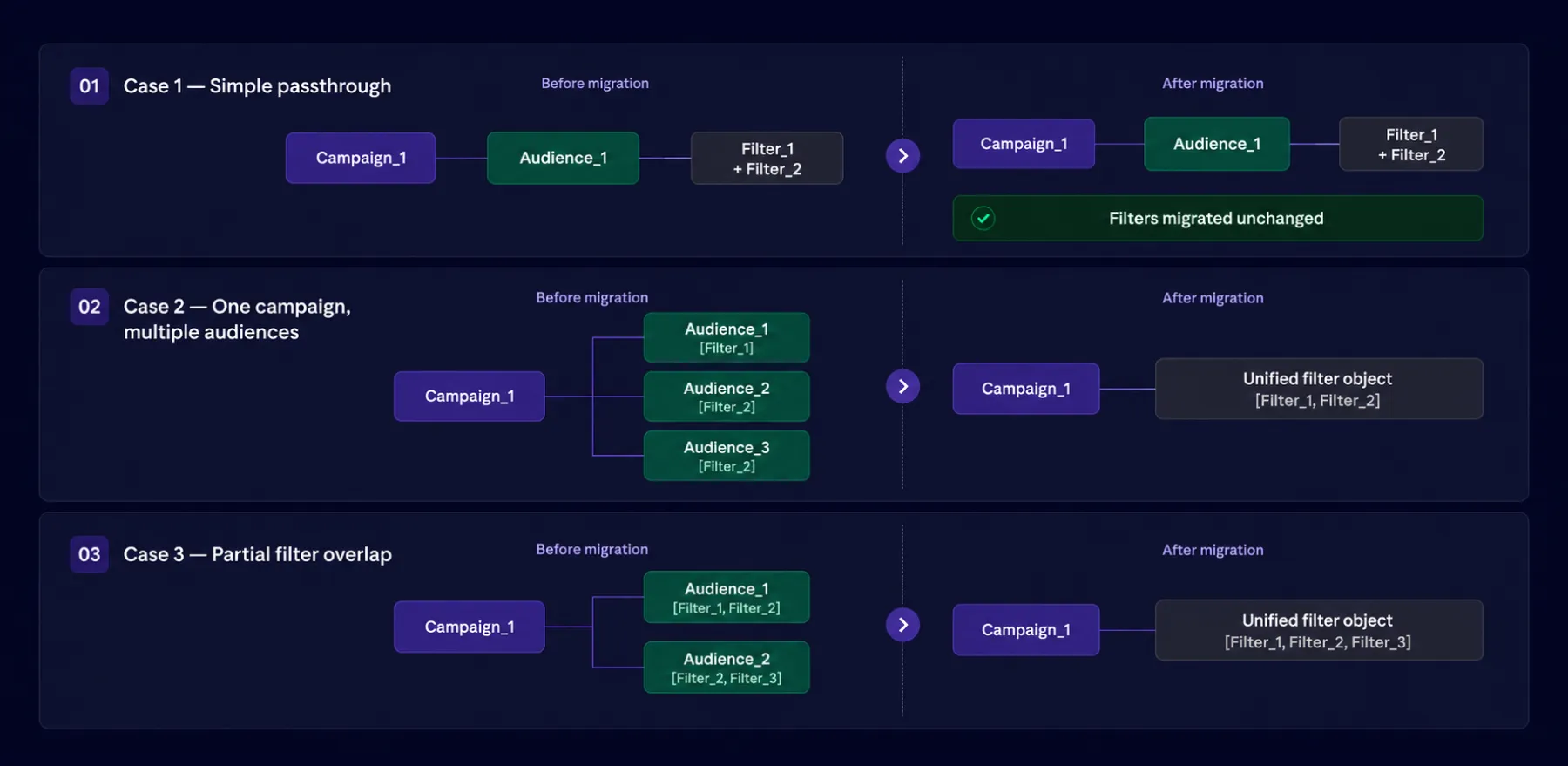Image resolution: width=1568 pixels, height=766 pixels.
Task: Click the Case 3 — Partial filter overlap title
Action: coord(258,554)
